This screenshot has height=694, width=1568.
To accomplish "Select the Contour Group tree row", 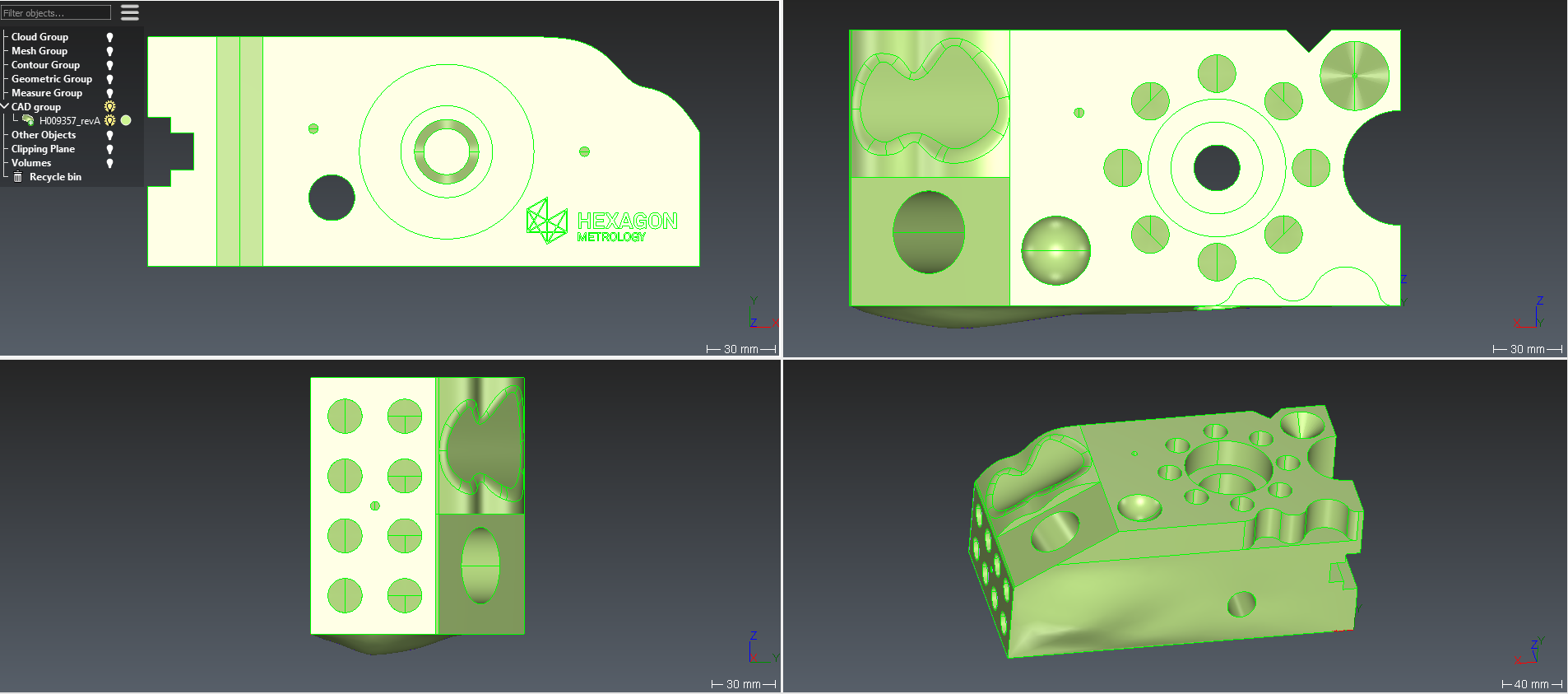I will tap(45, 65).
